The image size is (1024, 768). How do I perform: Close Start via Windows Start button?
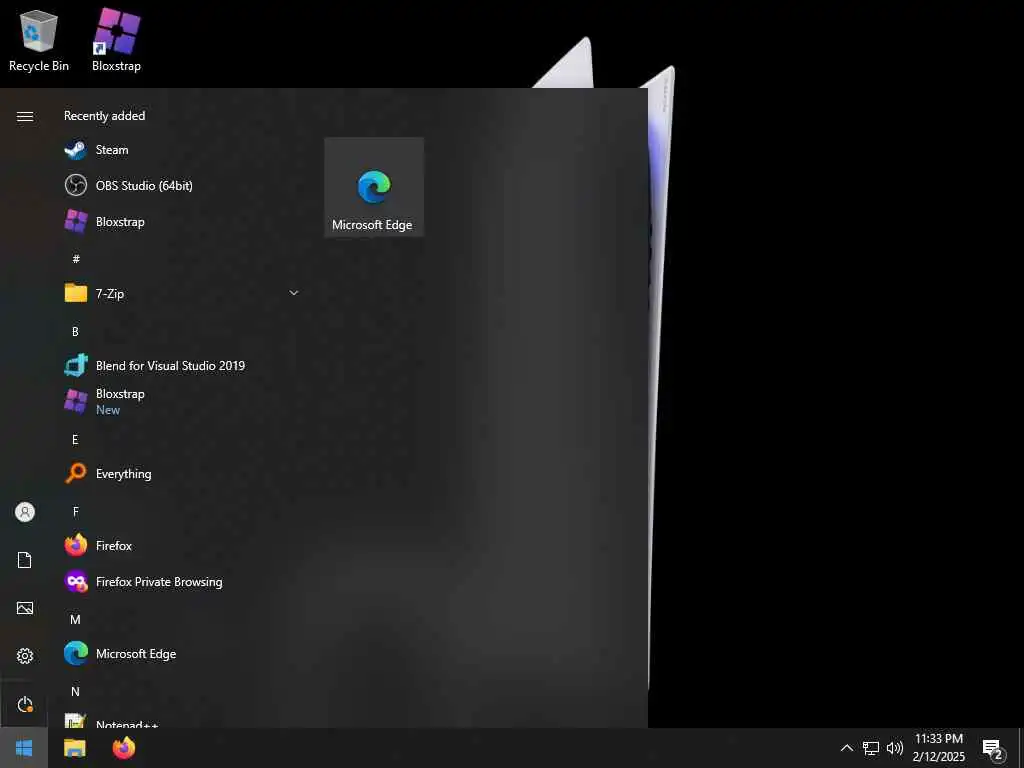point(24,748)
